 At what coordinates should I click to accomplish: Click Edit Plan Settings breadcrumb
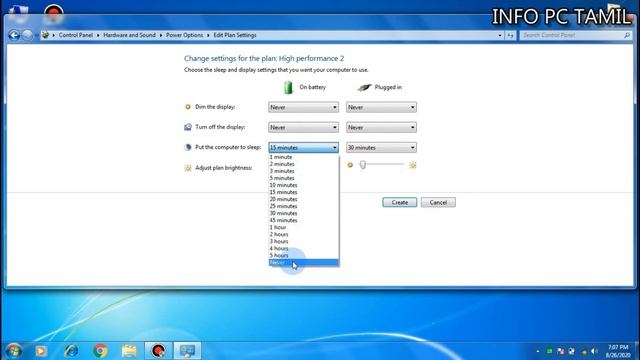click(235, 36)
